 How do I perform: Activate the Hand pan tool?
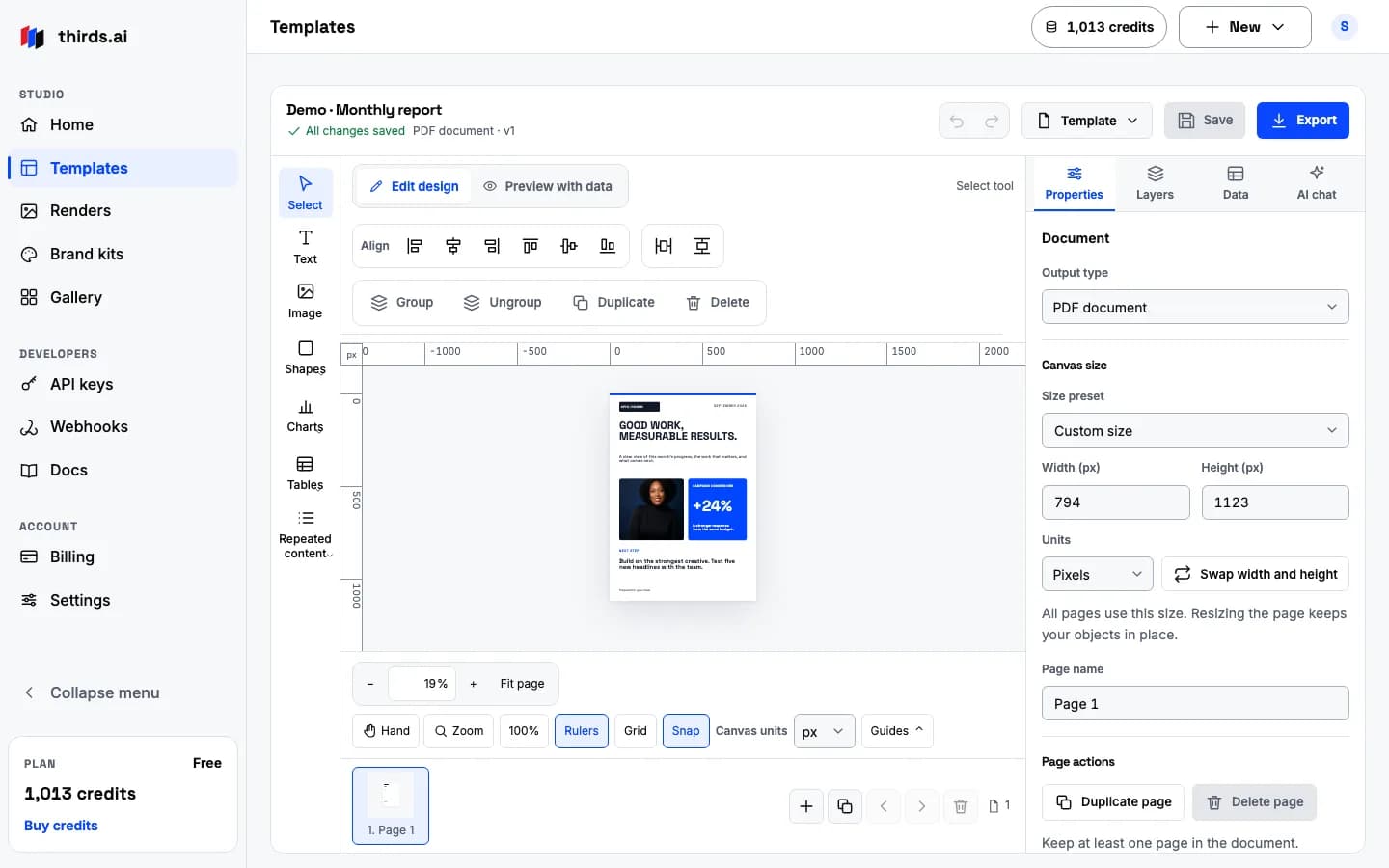coord(386,731)
